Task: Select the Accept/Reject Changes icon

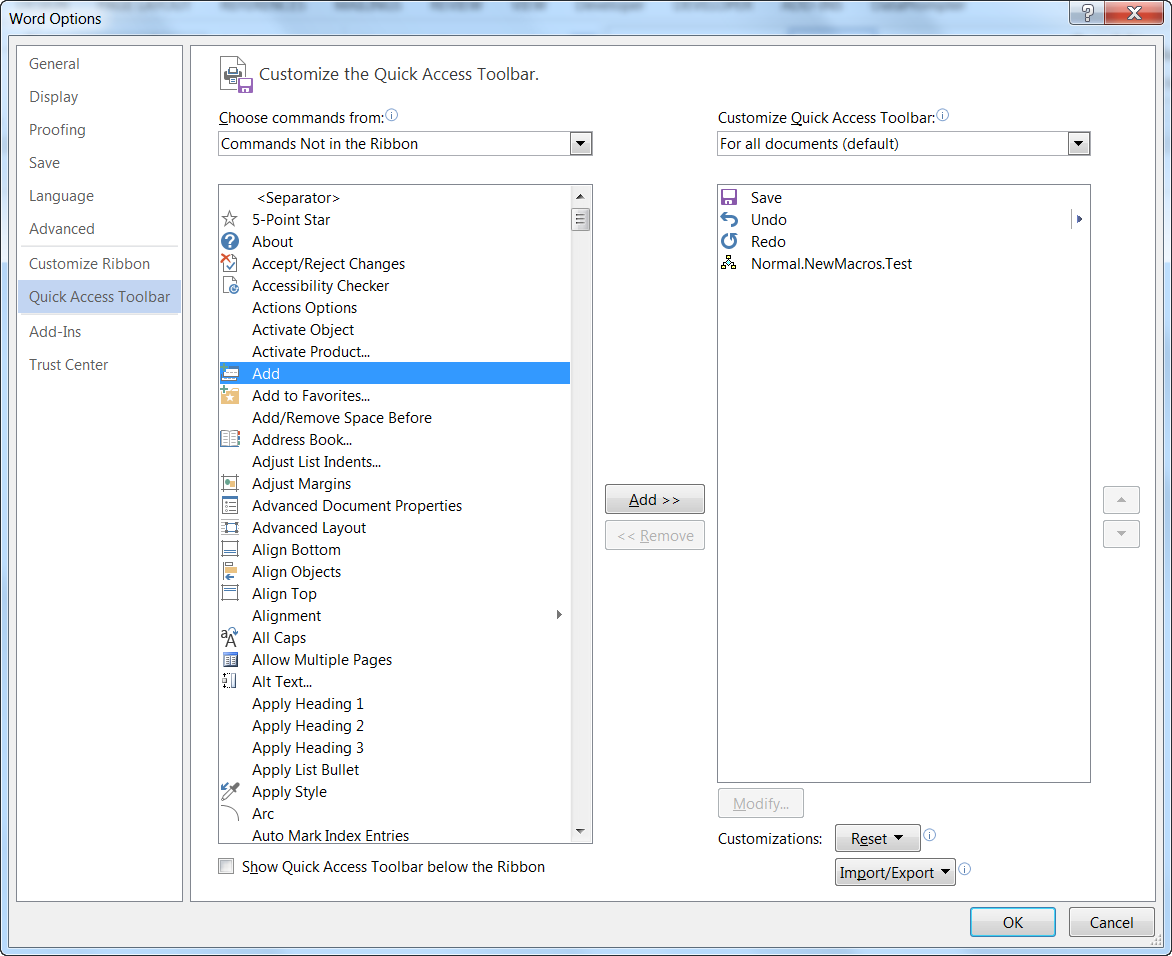Action: point(229,263)
